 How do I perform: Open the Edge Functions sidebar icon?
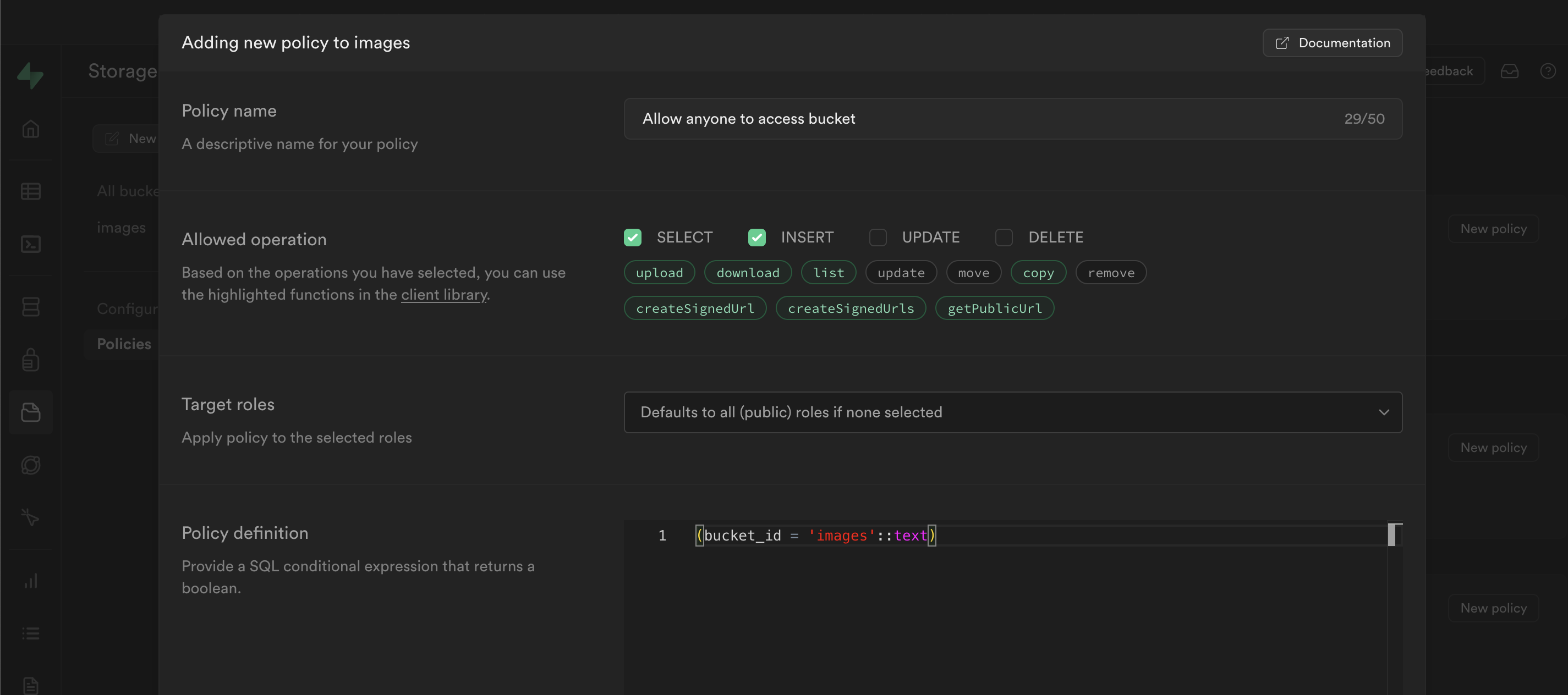coord(30,465)
